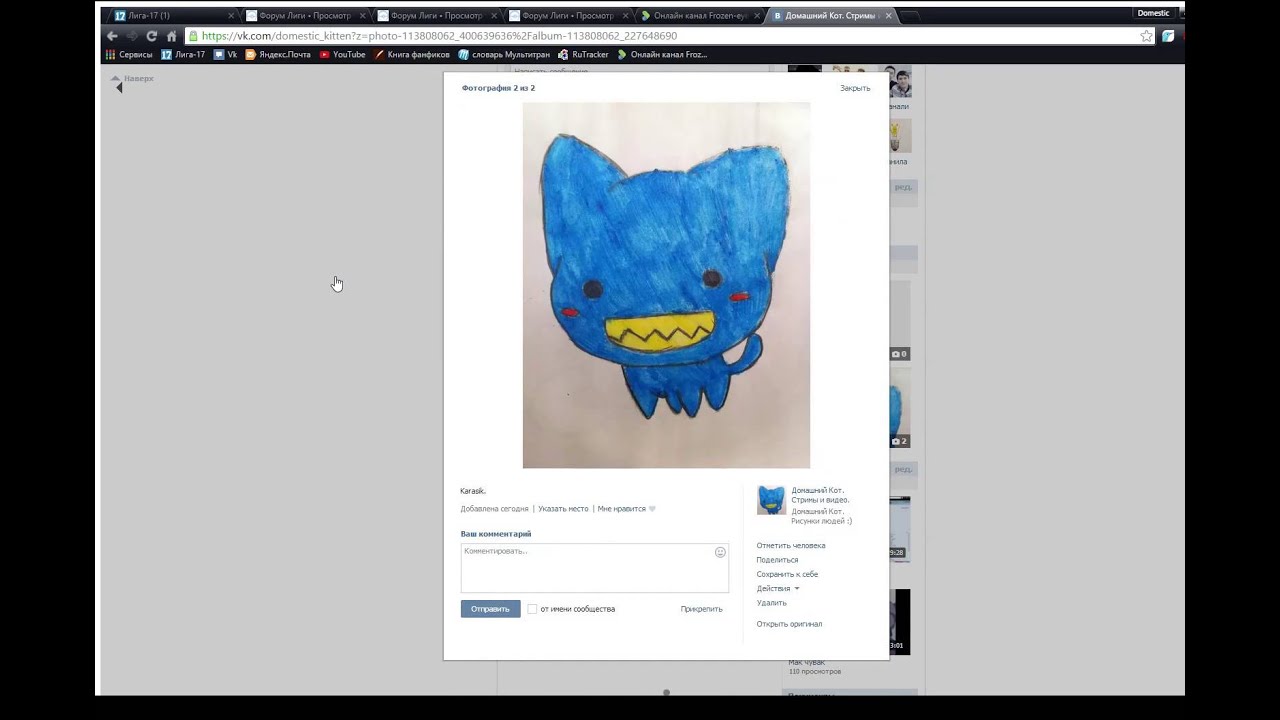Open the RuTracker bookmark
Viewport: 1280px width, 720px height.
(x=584, y=55)
